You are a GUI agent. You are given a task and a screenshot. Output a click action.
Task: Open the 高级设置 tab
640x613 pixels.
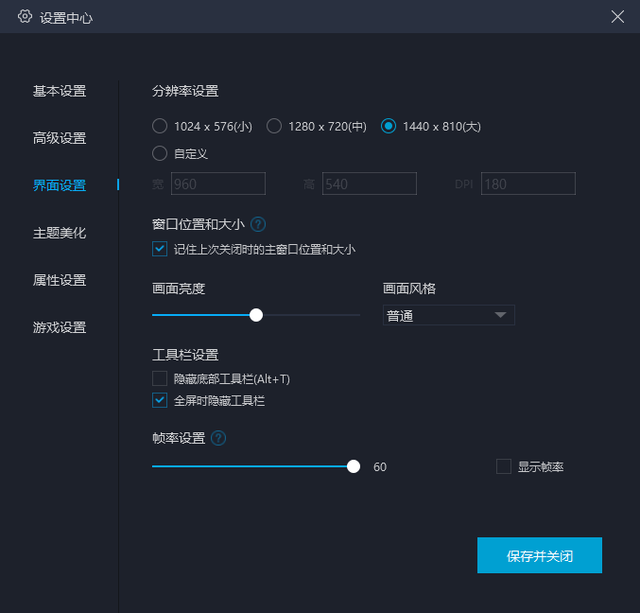(60, 138)
